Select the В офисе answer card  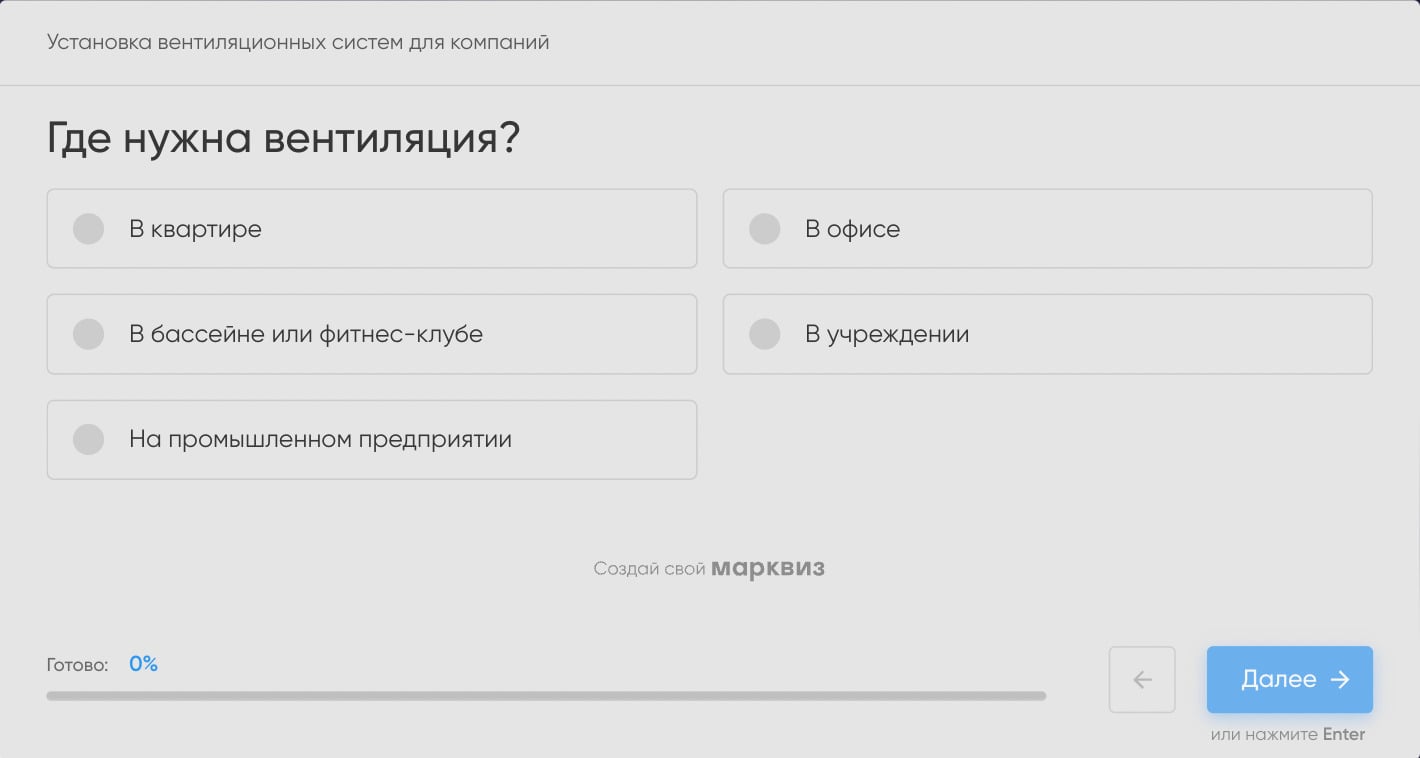click(1047, 228)
